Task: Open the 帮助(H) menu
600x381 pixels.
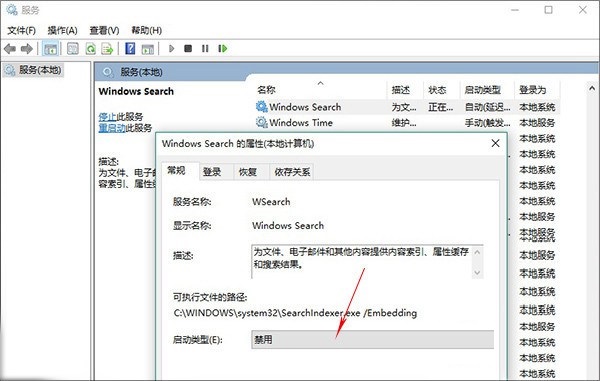Action: (x=147, y=30)
